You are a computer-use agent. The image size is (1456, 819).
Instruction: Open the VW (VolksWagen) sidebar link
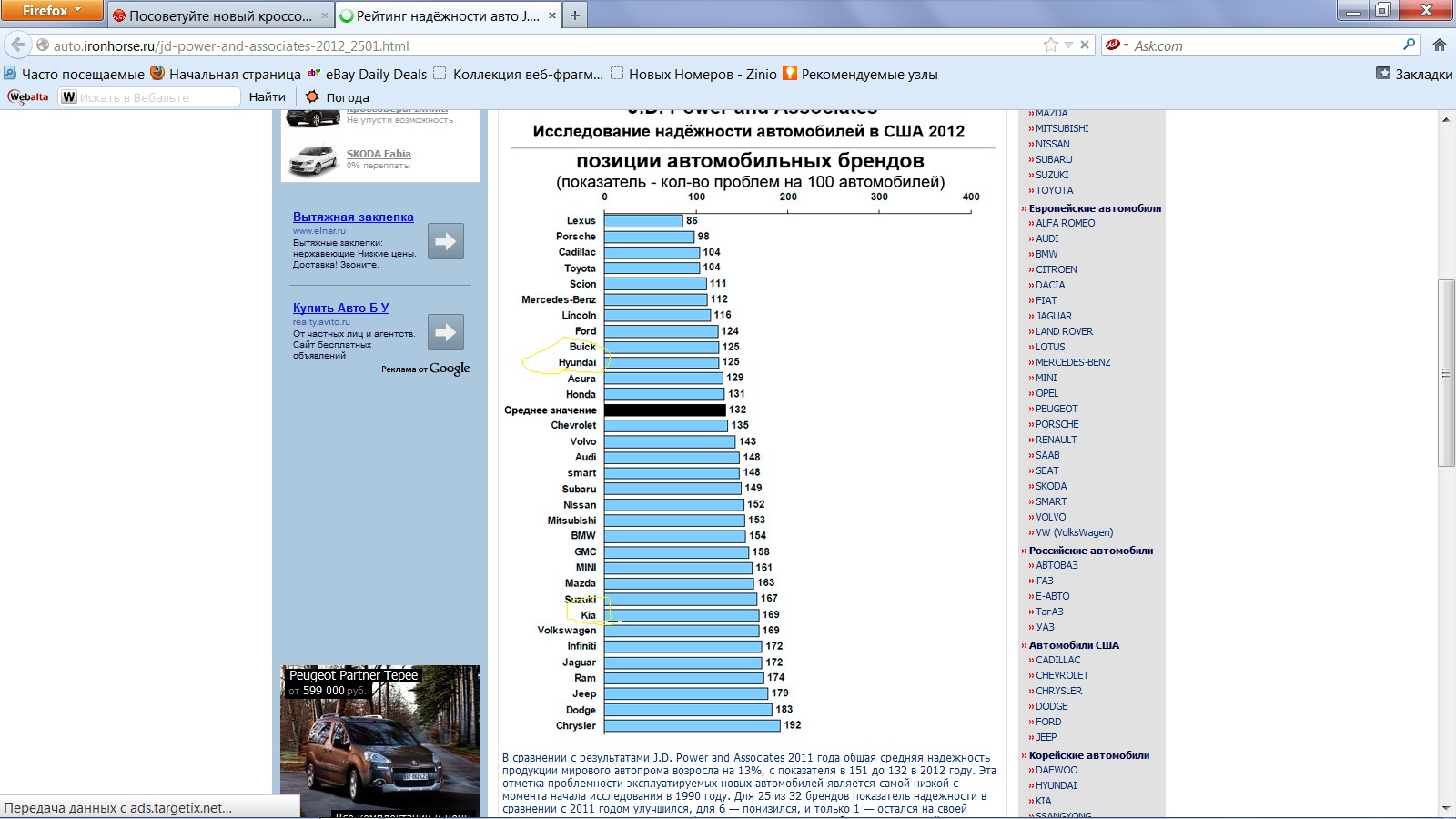tap(1074, 532)
